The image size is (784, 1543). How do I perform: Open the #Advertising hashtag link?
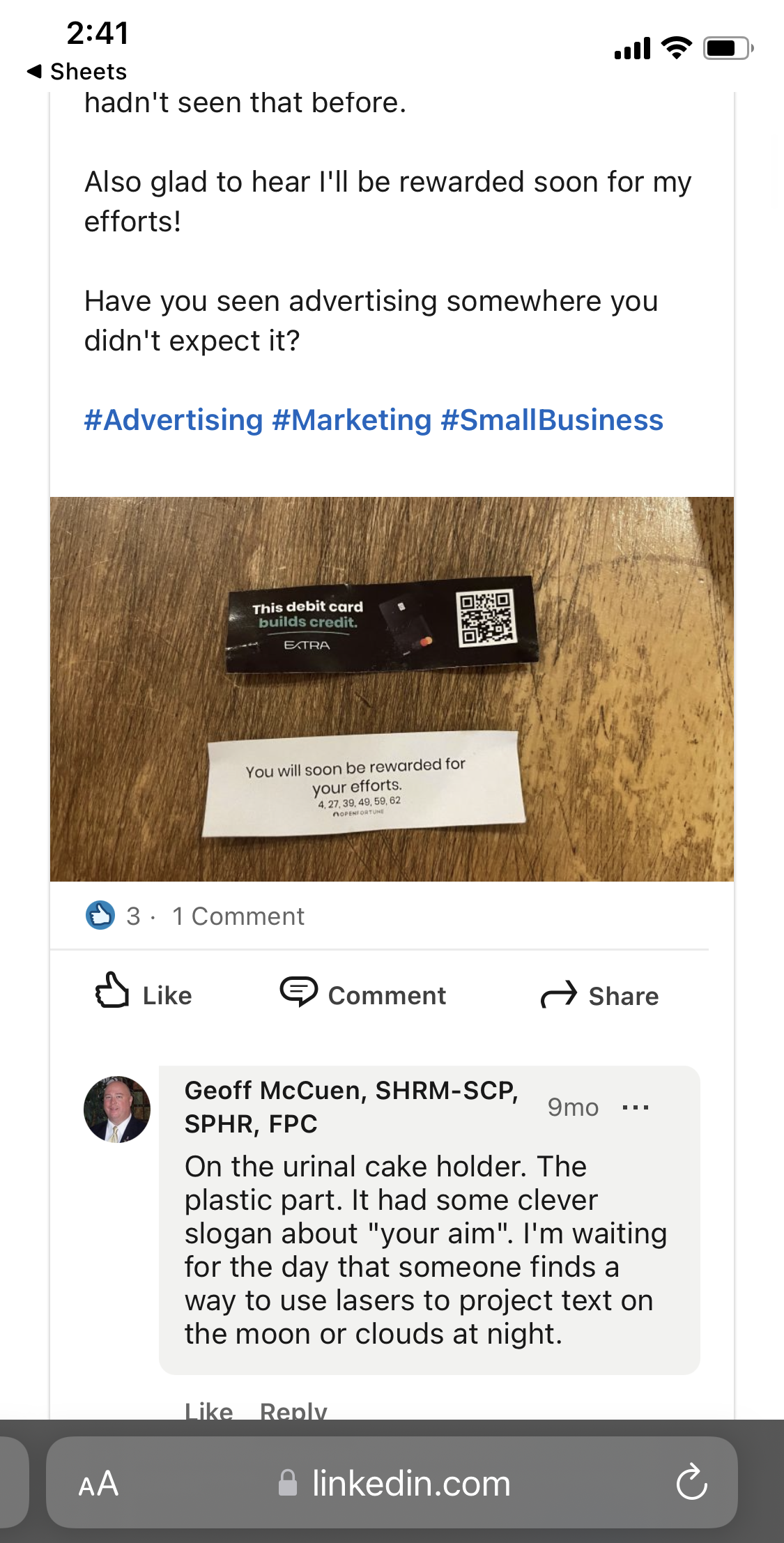click(174, 420)
